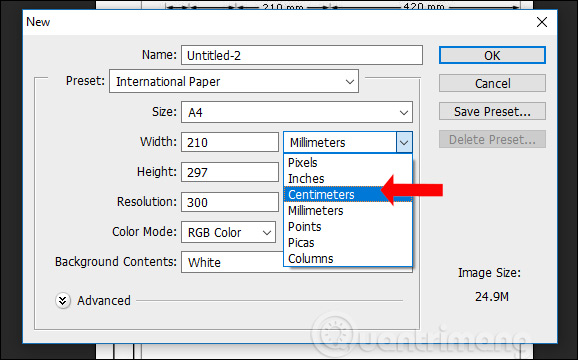This screenshot has height=360, width=578.
Task: Click the OK button
Action: point(492,55)
